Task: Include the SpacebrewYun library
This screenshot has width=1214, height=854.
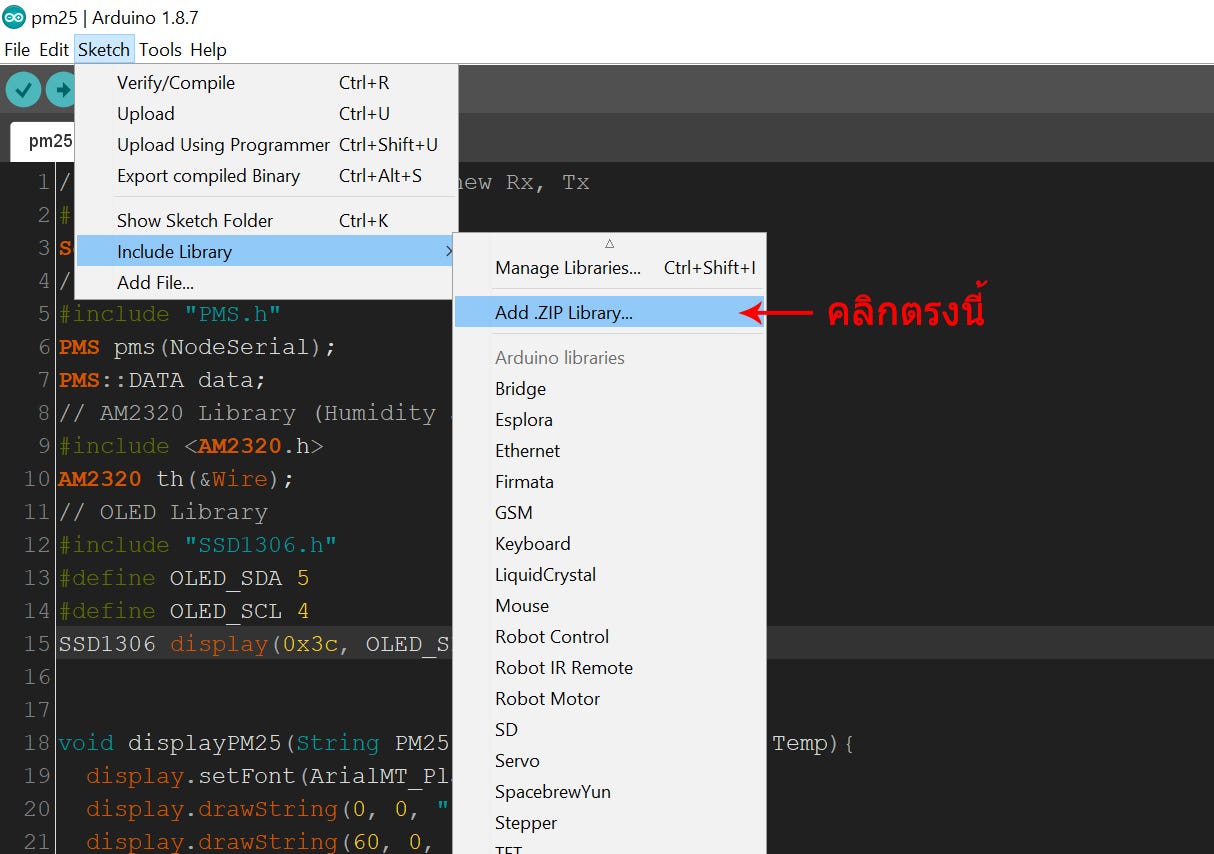Action: pyautogui.click(x=610, y=792)
